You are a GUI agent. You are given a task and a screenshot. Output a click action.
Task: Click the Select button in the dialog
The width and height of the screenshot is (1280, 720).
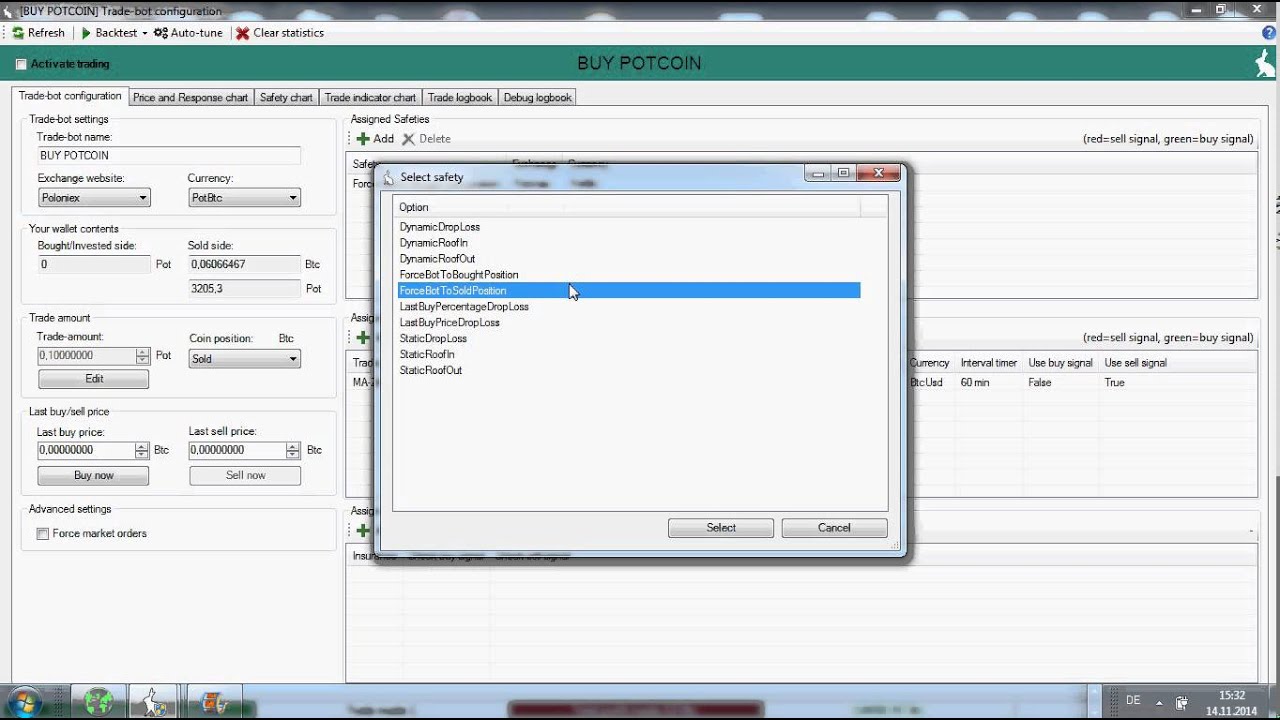pos(721,528)
